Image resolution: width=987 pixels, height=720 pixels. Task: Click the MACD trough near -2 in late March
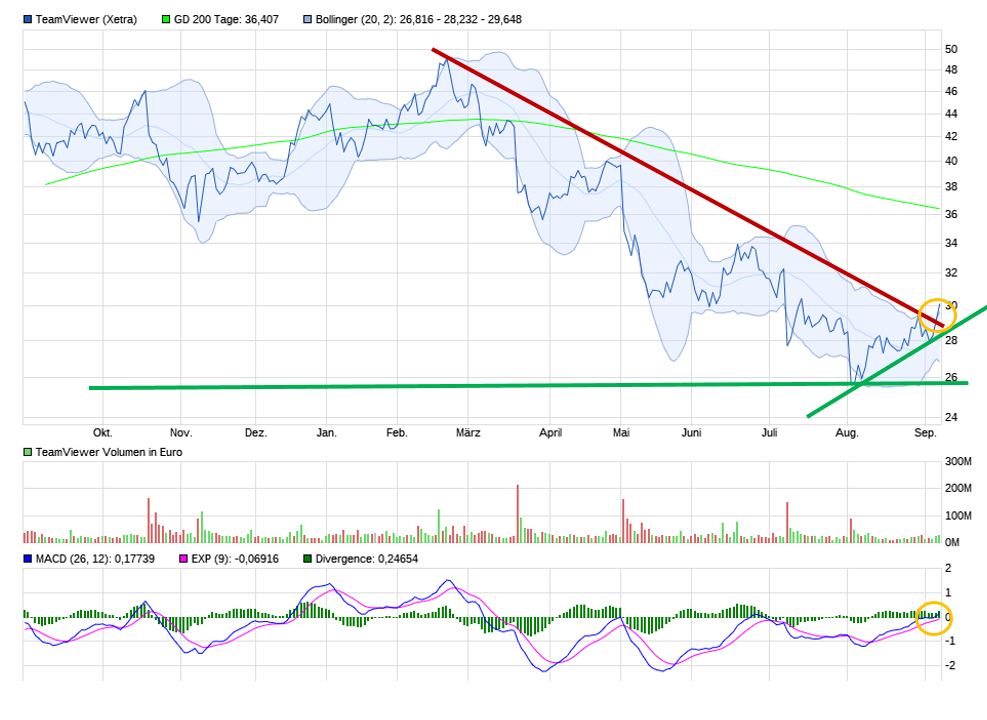[x=544, y=671]
